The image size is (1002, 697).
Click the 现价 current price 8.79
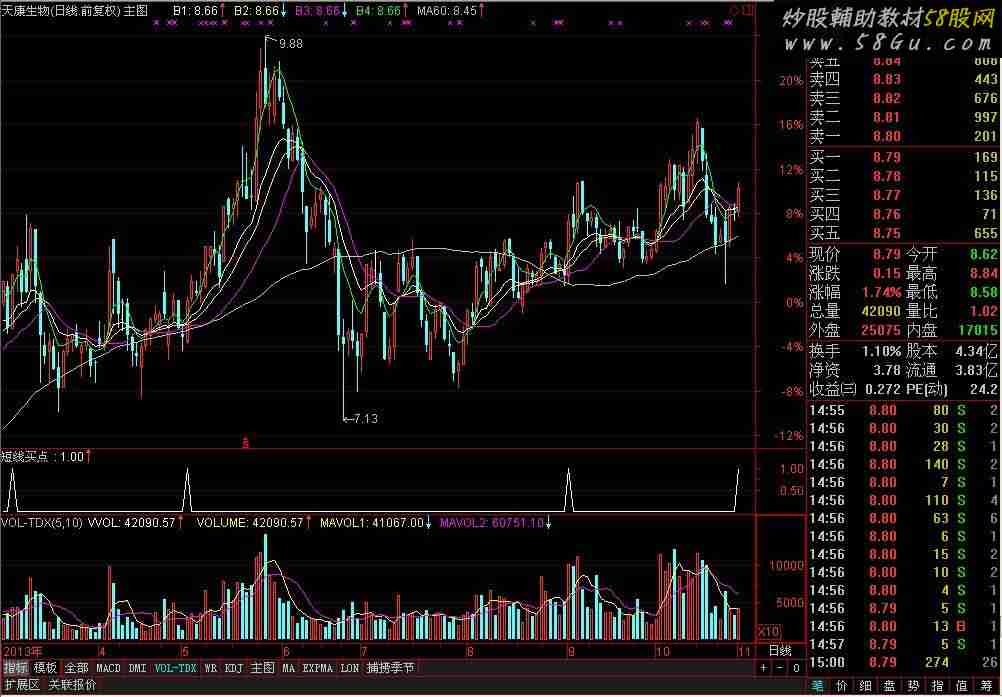887,254
